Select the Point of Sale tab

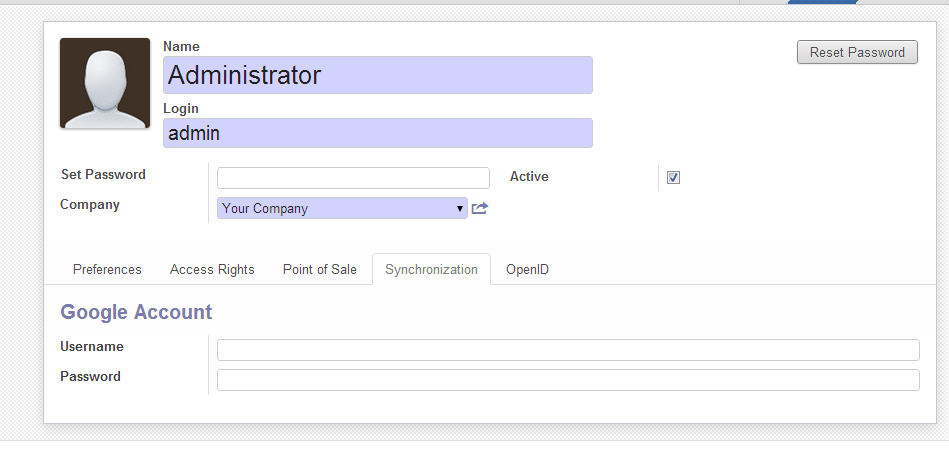pyautogui.click(x=319, y=269)
